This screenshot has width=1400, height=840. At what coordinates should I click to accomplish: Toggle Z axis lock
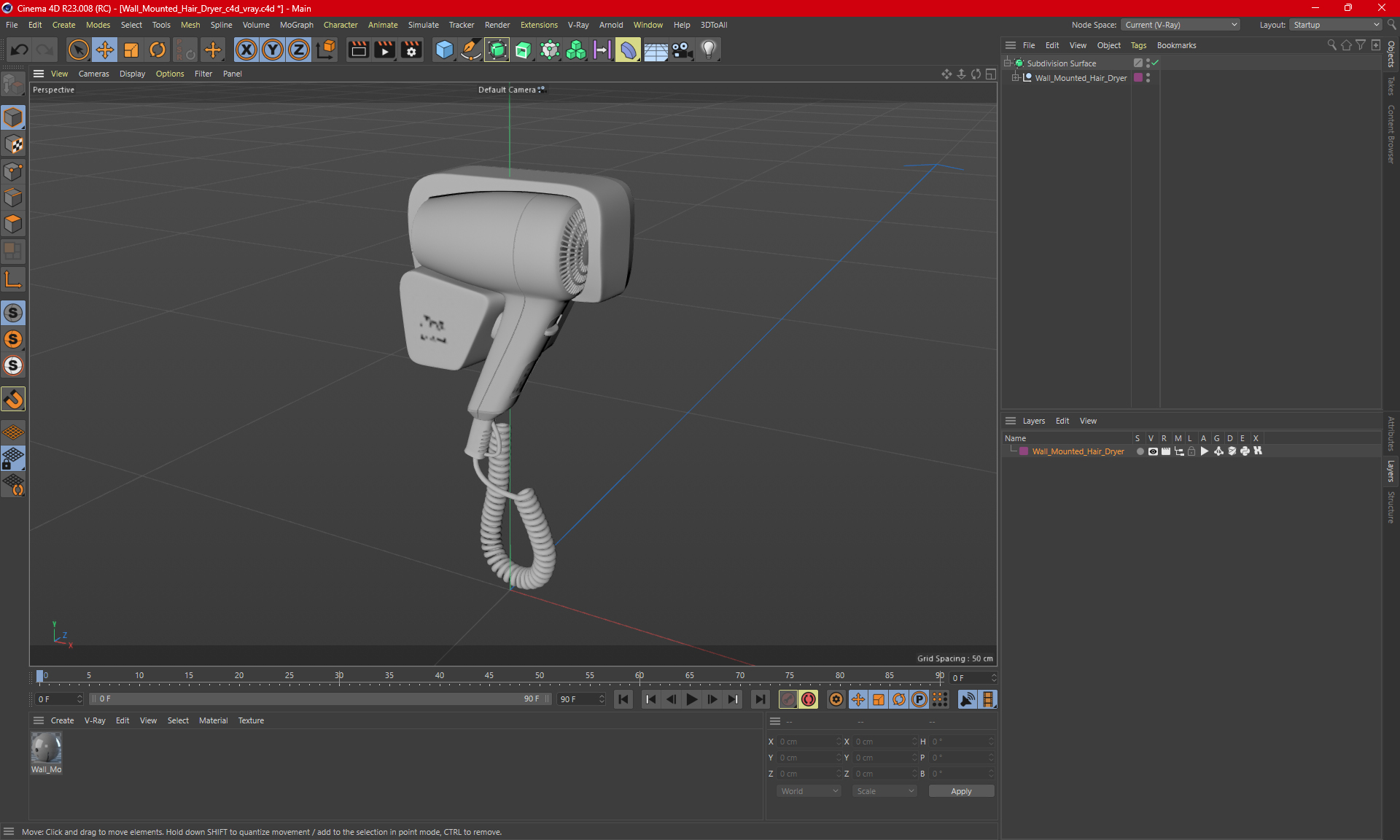299,50
